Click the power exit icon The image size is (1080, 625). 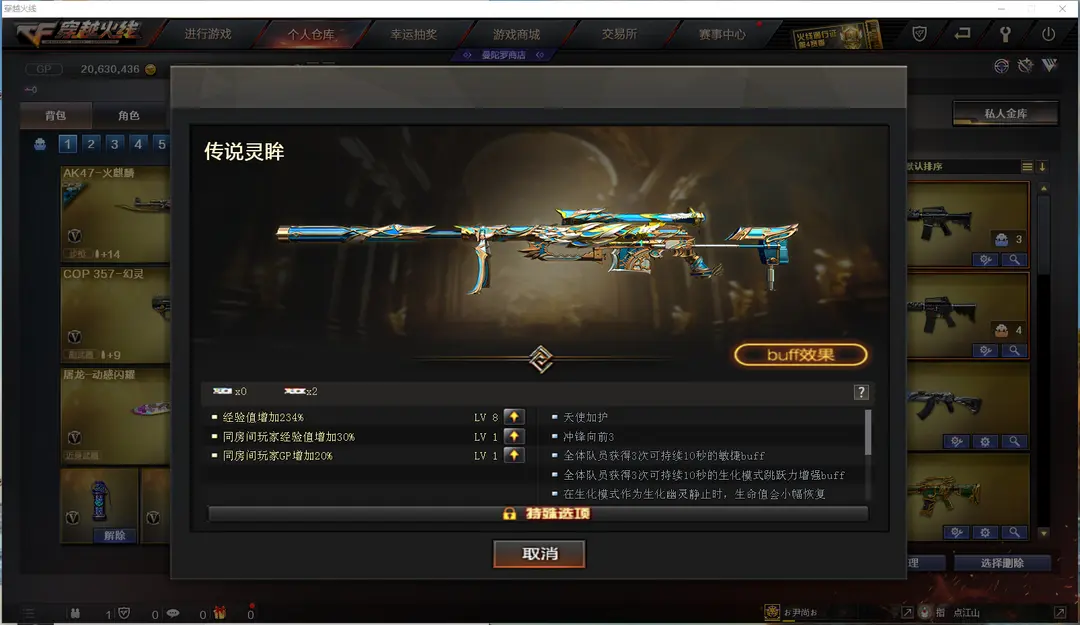pyautogui.click(x=1048, y=34)
